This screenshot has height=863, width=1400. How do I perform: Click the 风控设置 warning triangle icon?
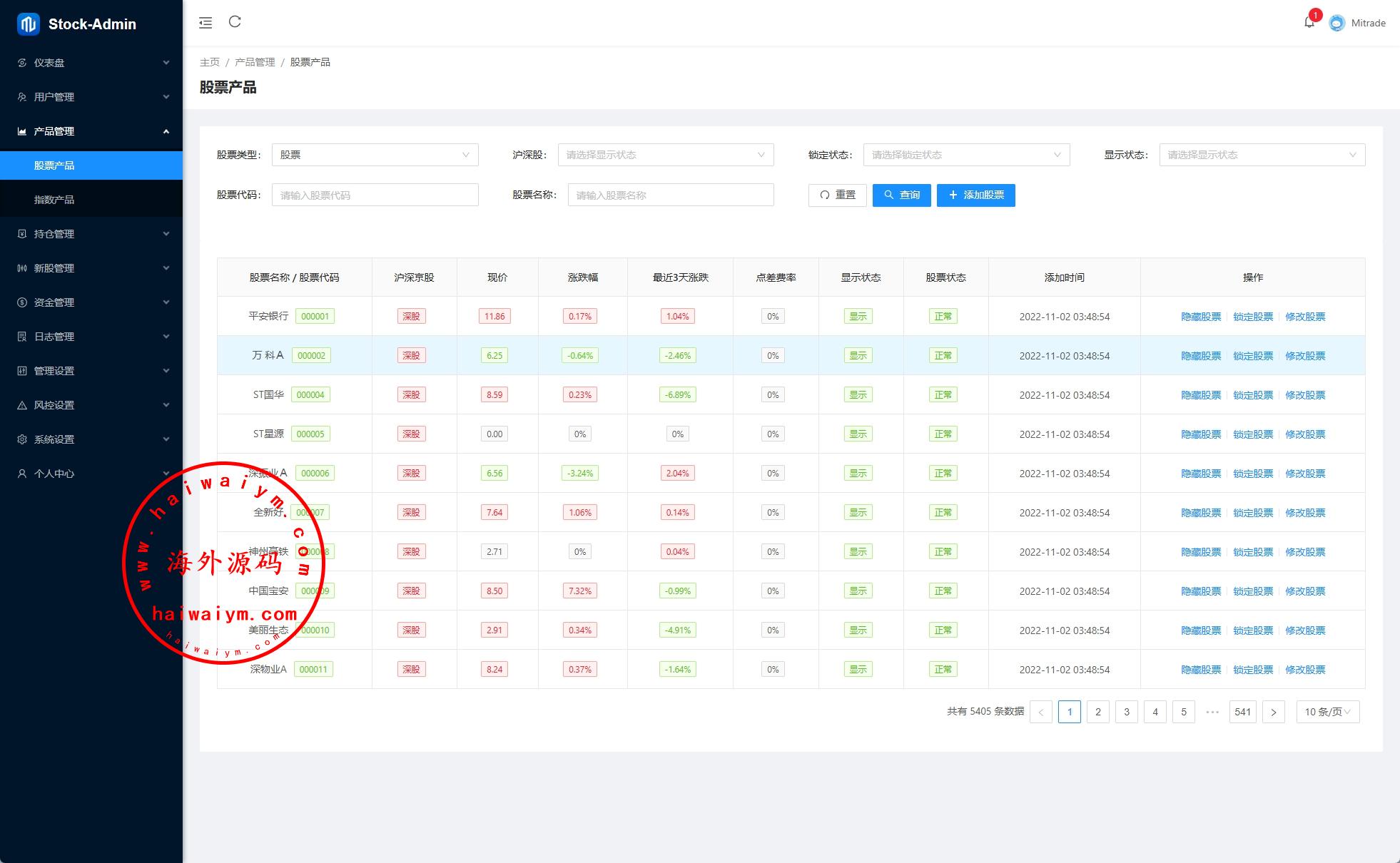pos(22,405)
